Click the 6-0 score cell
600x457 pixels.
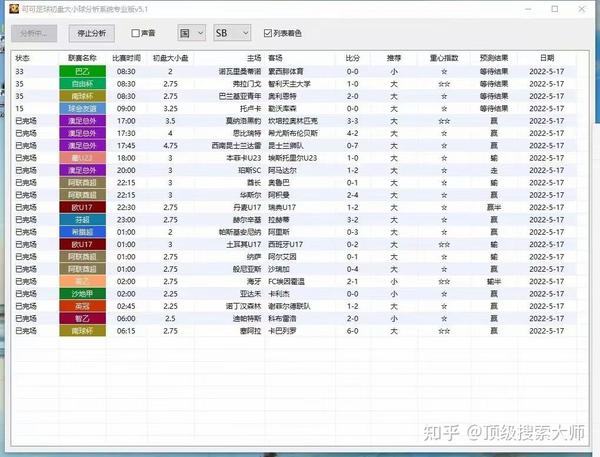coord(352,331)
